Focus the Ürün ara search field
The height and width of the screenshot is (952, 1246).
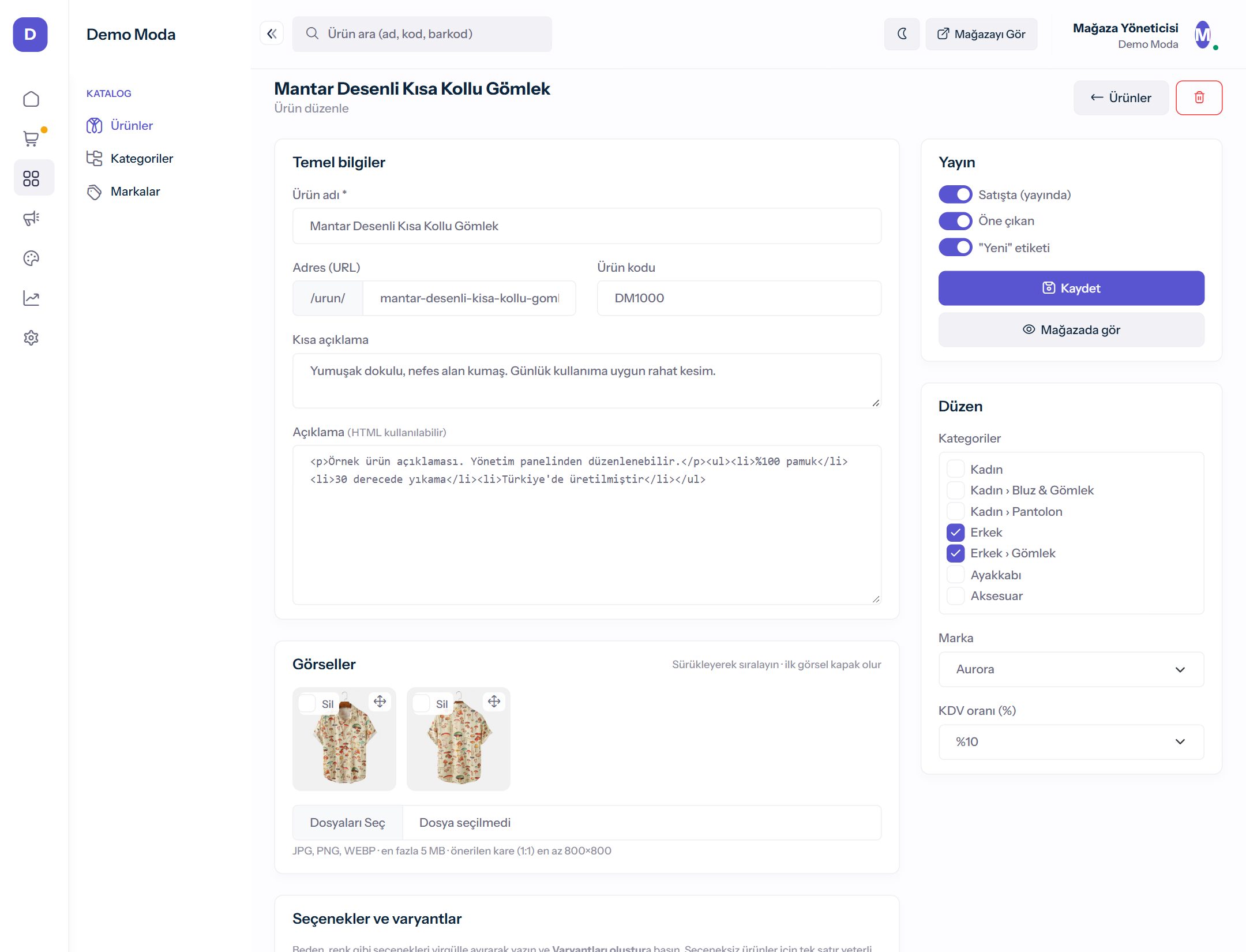[x=422, y=34]
